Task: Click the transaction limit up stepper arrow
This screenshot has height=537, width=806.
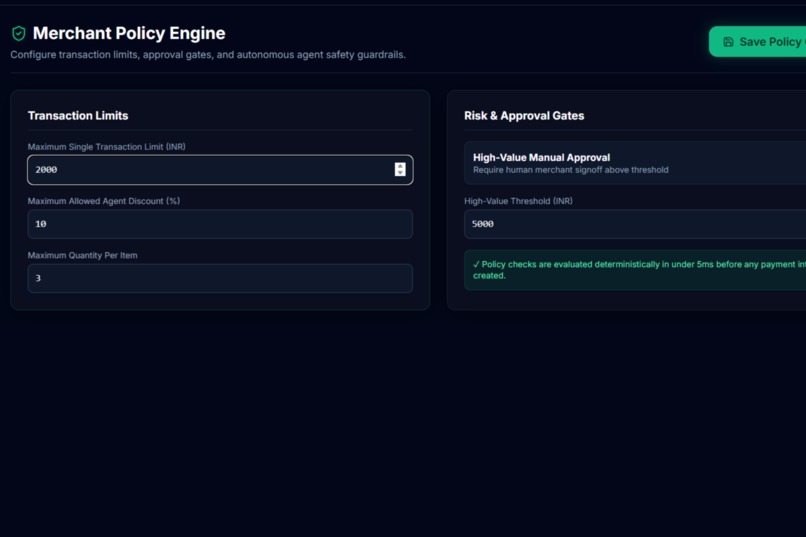Action: point(400,166)
